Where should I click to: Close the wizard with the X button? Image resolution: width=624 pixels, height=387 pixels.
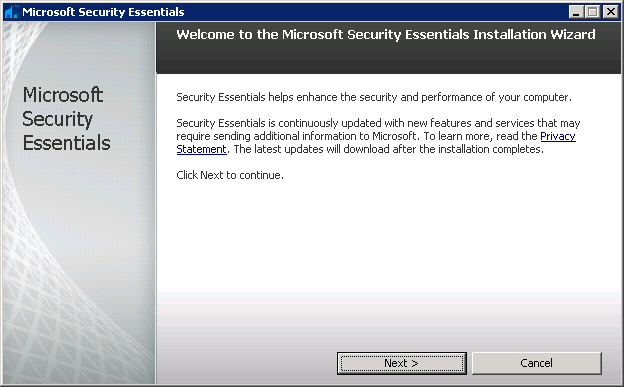[610, 12]
